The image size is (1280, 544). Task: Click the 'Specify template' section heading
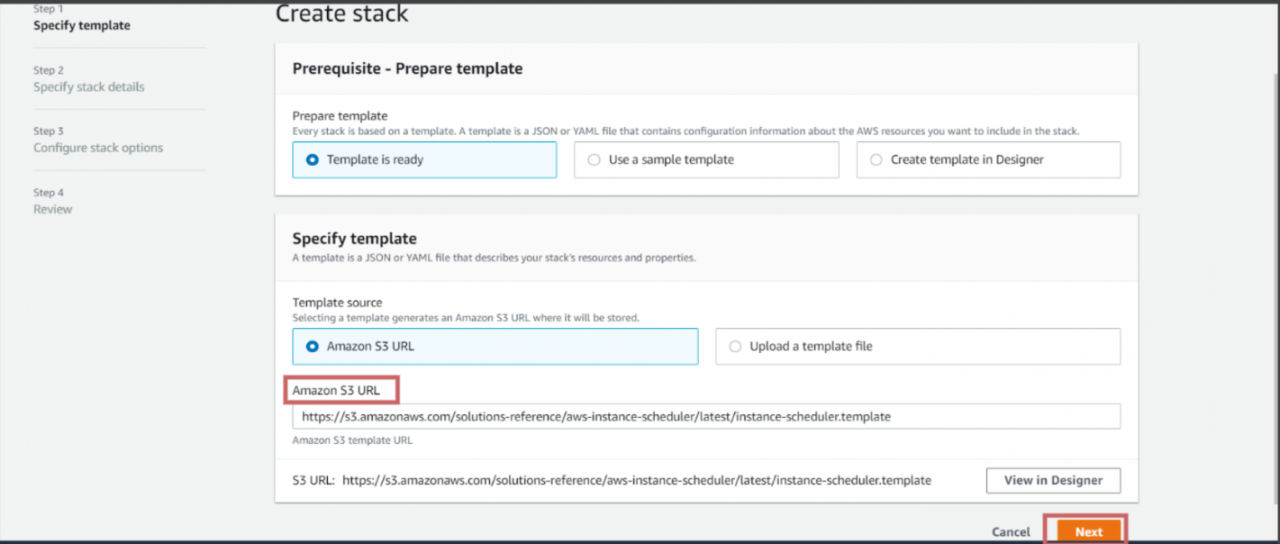click(x=354, y=239)
